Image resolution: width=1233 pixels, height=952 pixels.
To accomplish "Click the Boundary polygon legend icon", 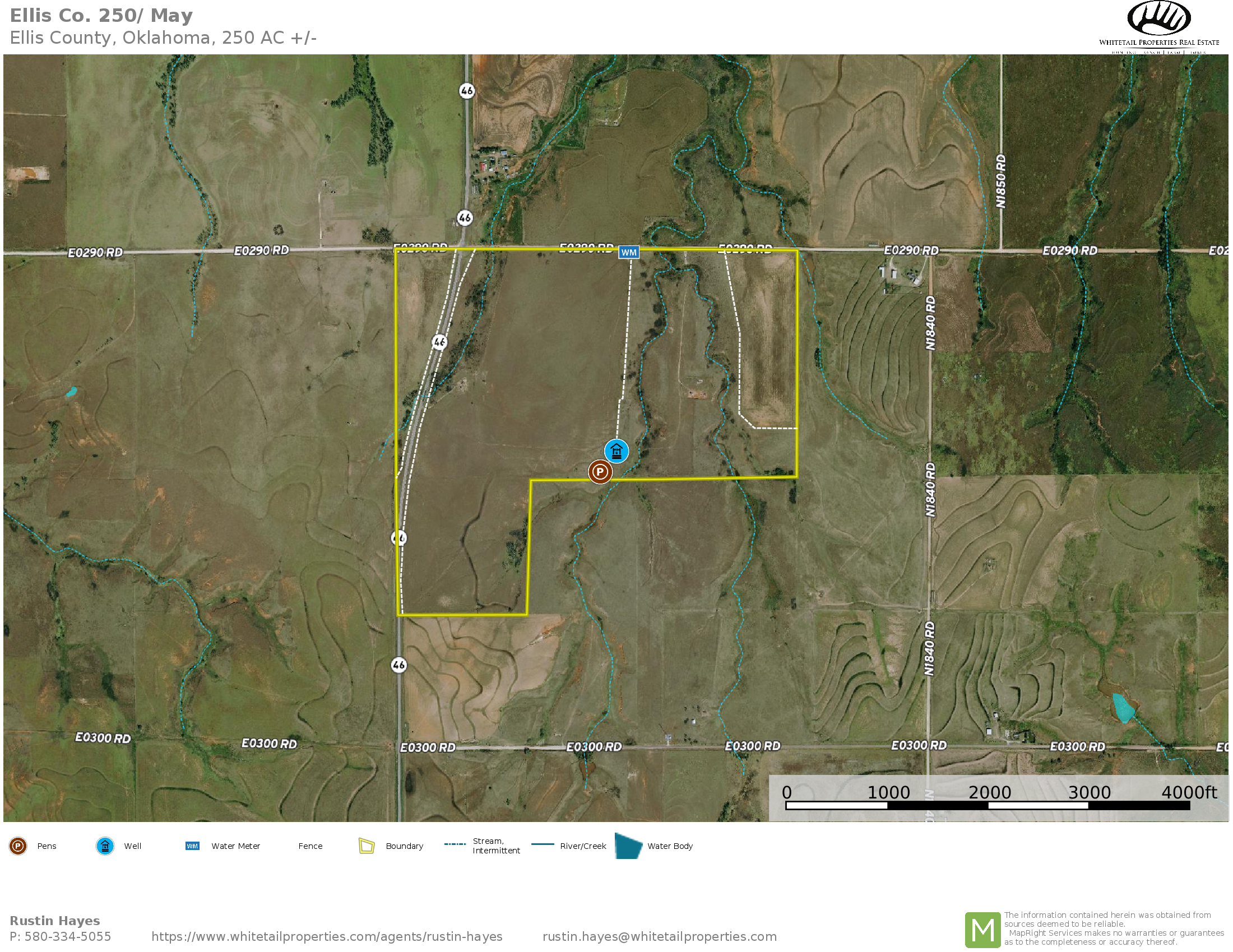I will coord(367,846).
